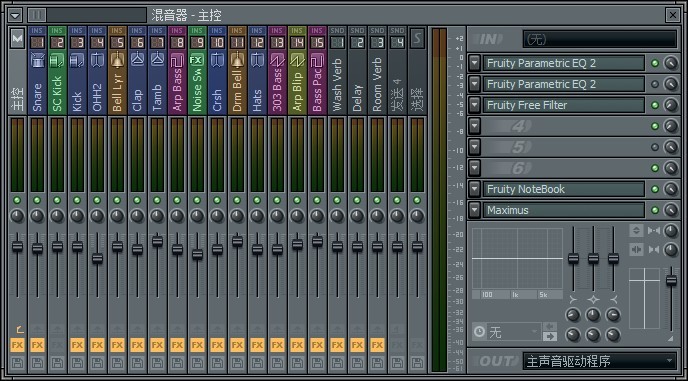Open the IN input dropdown showing (无)
Image resolution: width=688 pixels, height=381 pixels.
tap(599, 39)
